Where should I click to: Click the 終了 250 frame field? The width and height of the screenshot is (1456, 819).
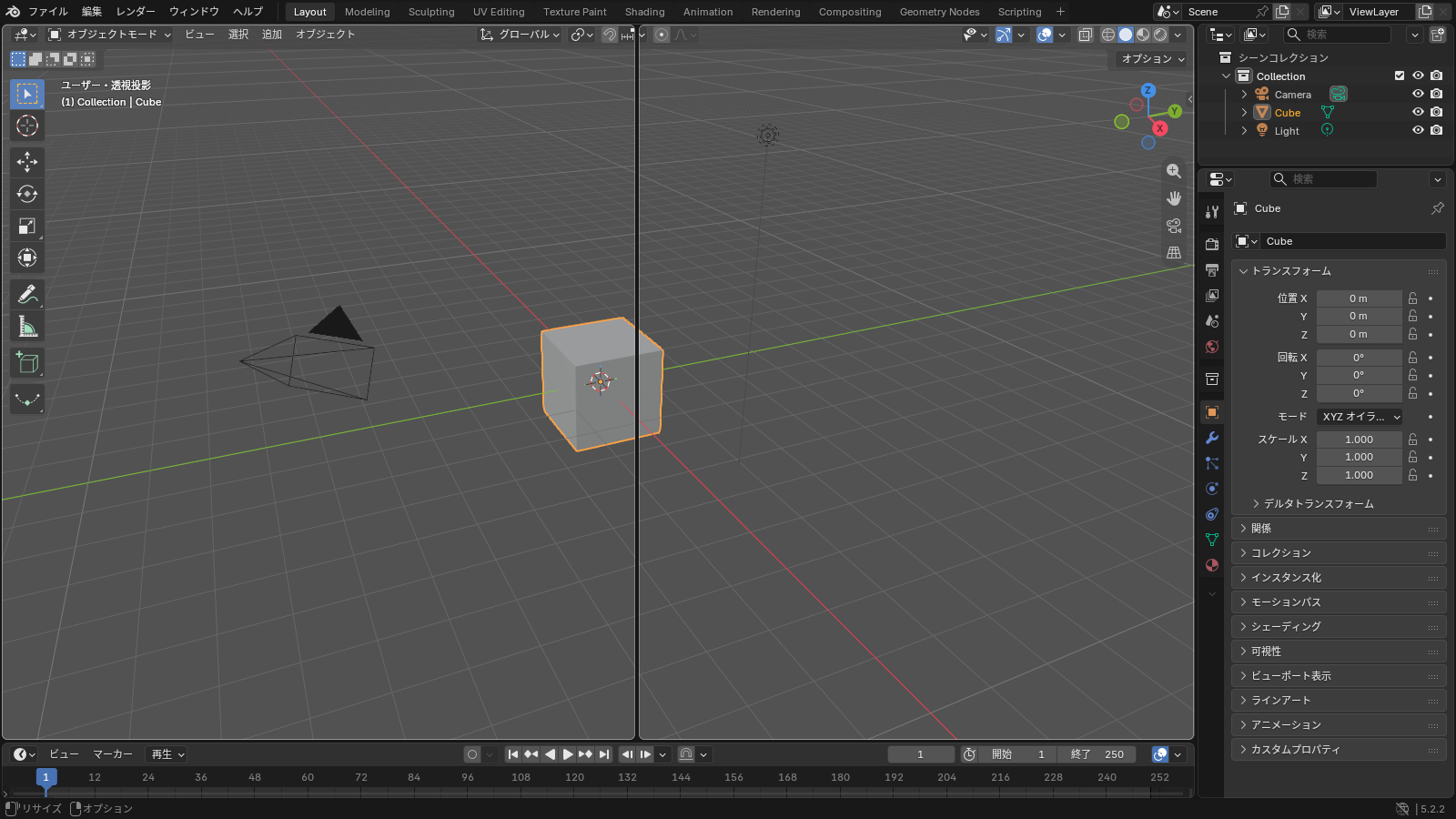(x=1097, y=754)
